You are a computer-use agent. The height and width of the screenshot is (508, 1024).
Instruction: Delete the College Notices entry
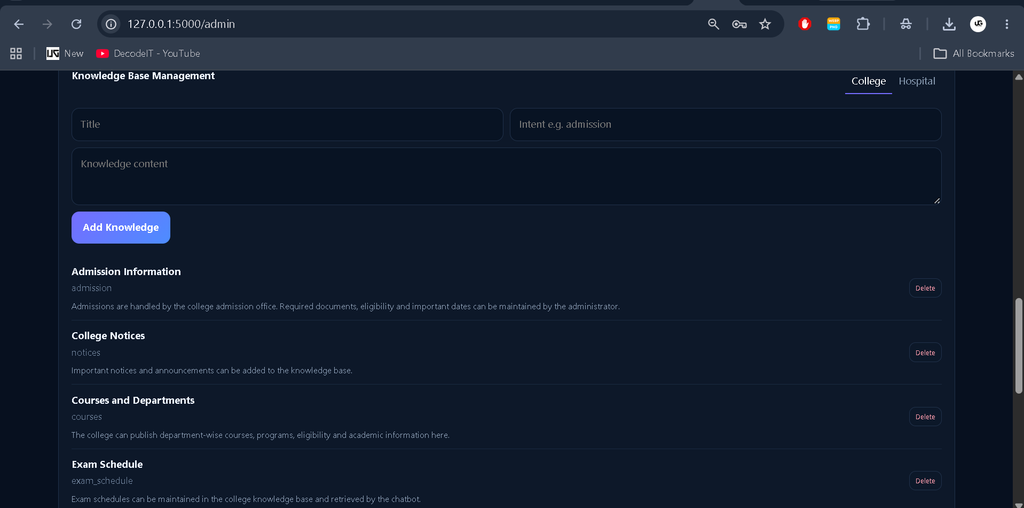(925, 353)
